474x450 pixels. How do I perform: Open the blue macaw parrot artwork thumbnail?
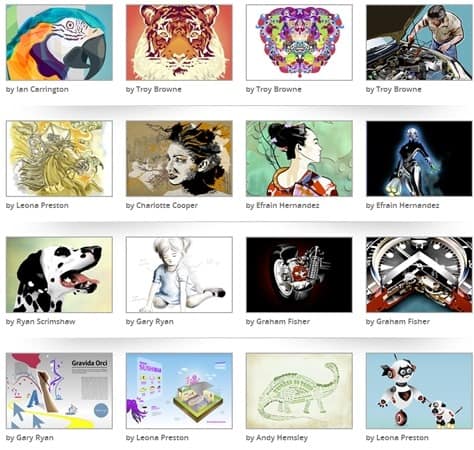coord(59,42)
